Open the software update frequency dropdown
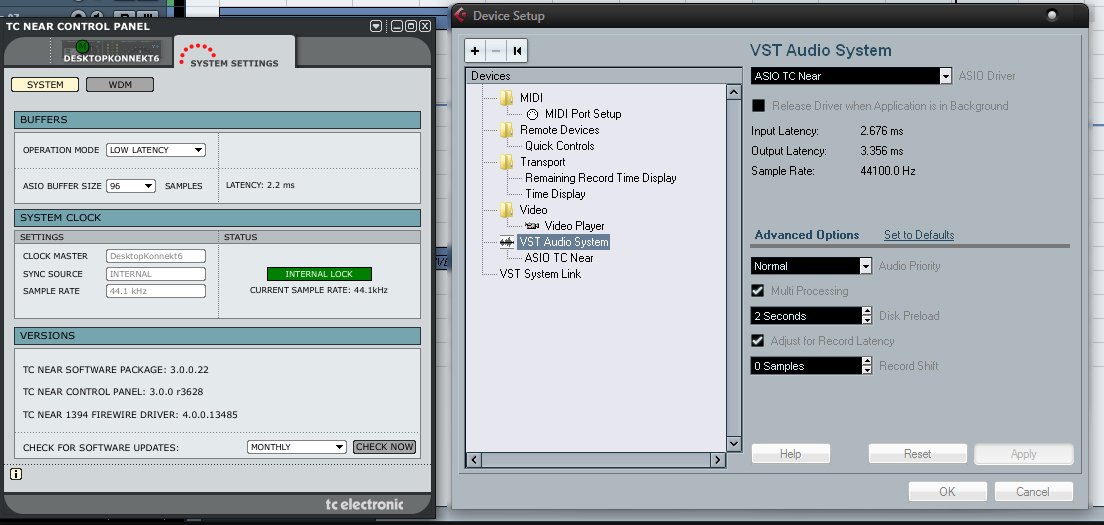 pyautogui.click(x=296, y=447)
